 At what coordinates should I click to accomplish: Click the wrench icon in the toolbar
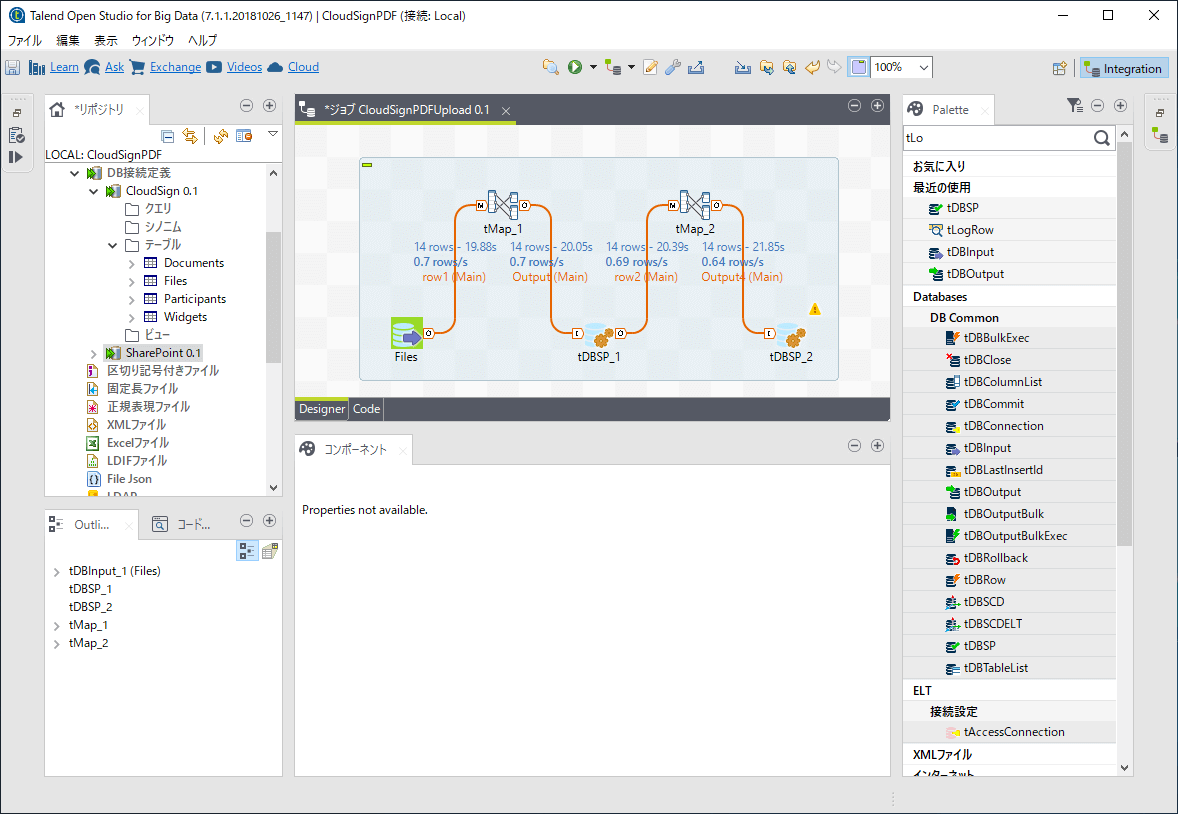pos(673,67)
